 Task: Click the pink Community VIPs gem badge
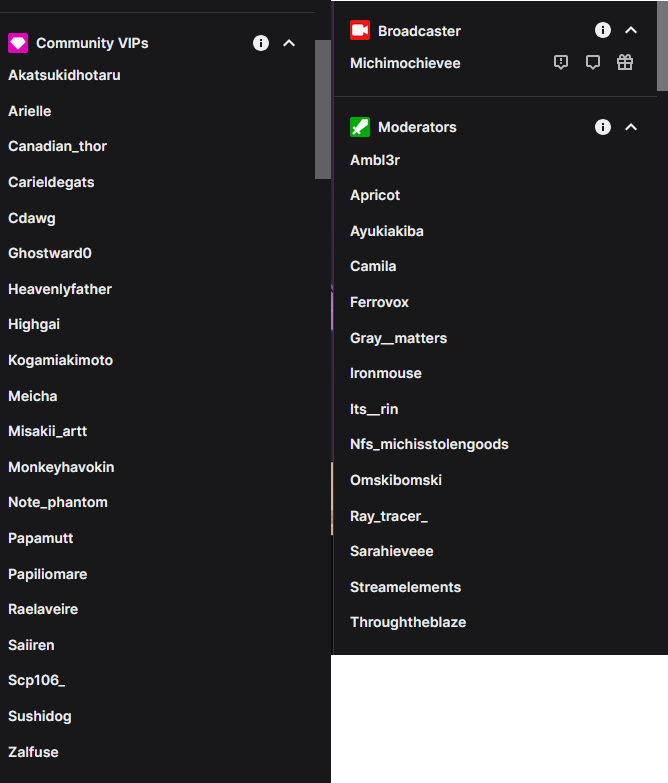[x=18, y=43]
